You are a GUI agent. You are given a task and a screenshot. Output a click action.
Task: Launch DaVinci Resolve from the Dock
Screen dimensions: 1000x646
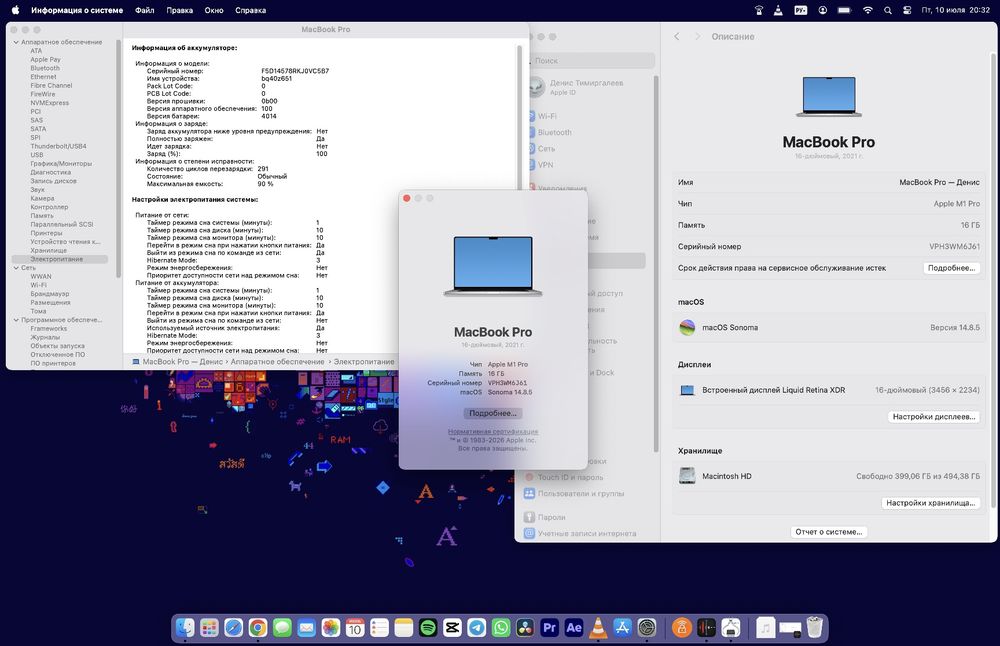click(525, 628)
